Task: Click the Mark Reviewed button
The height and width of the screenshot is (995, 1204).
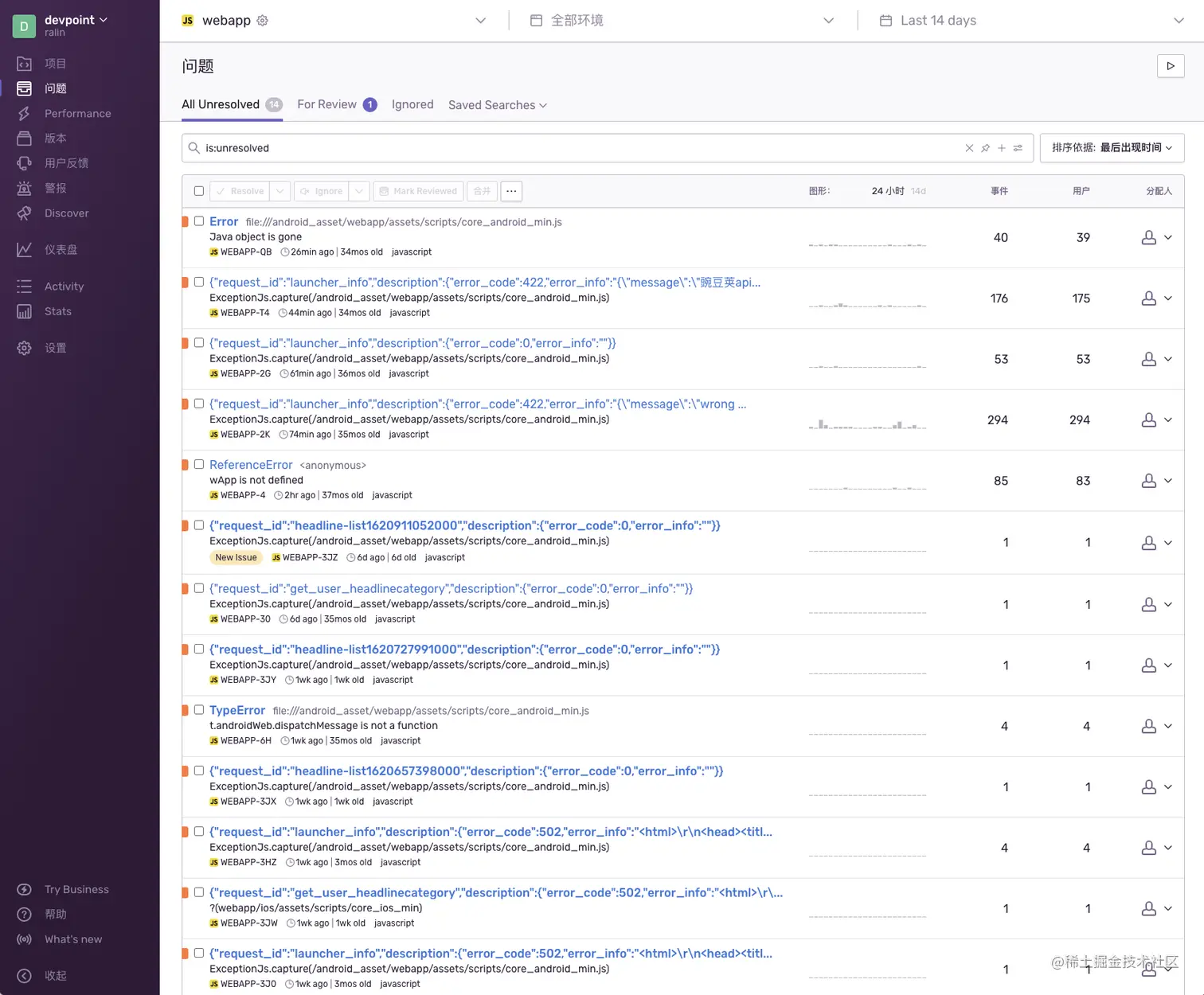Action: pos(418,191)
